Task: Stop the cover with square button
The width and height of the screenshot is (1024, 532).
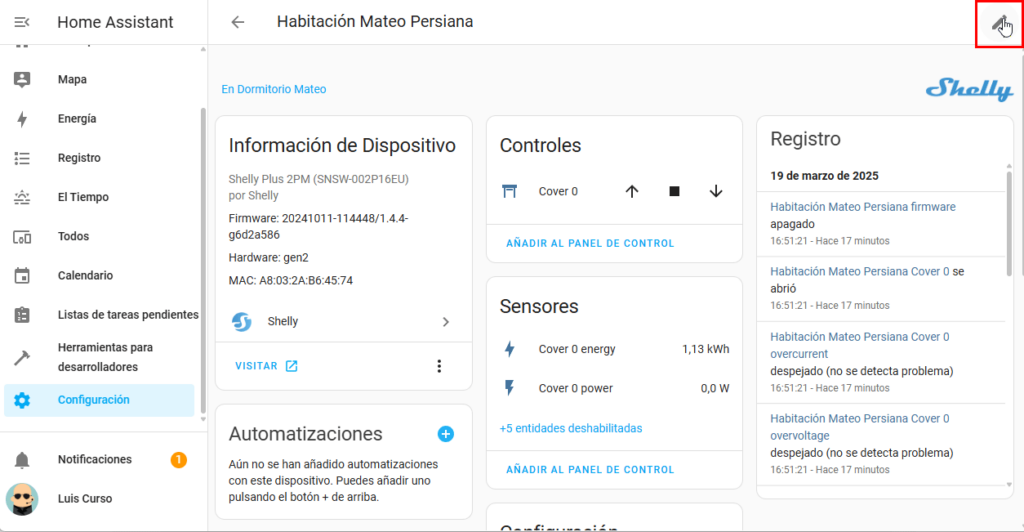Action: point(674,191)
